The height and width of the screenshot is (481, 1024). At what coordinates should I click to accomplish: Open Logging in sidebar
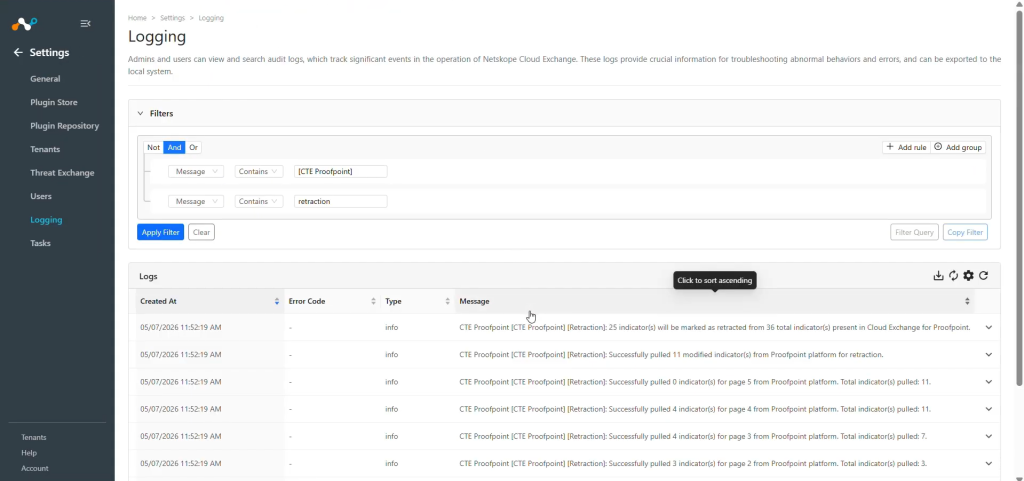46,220
